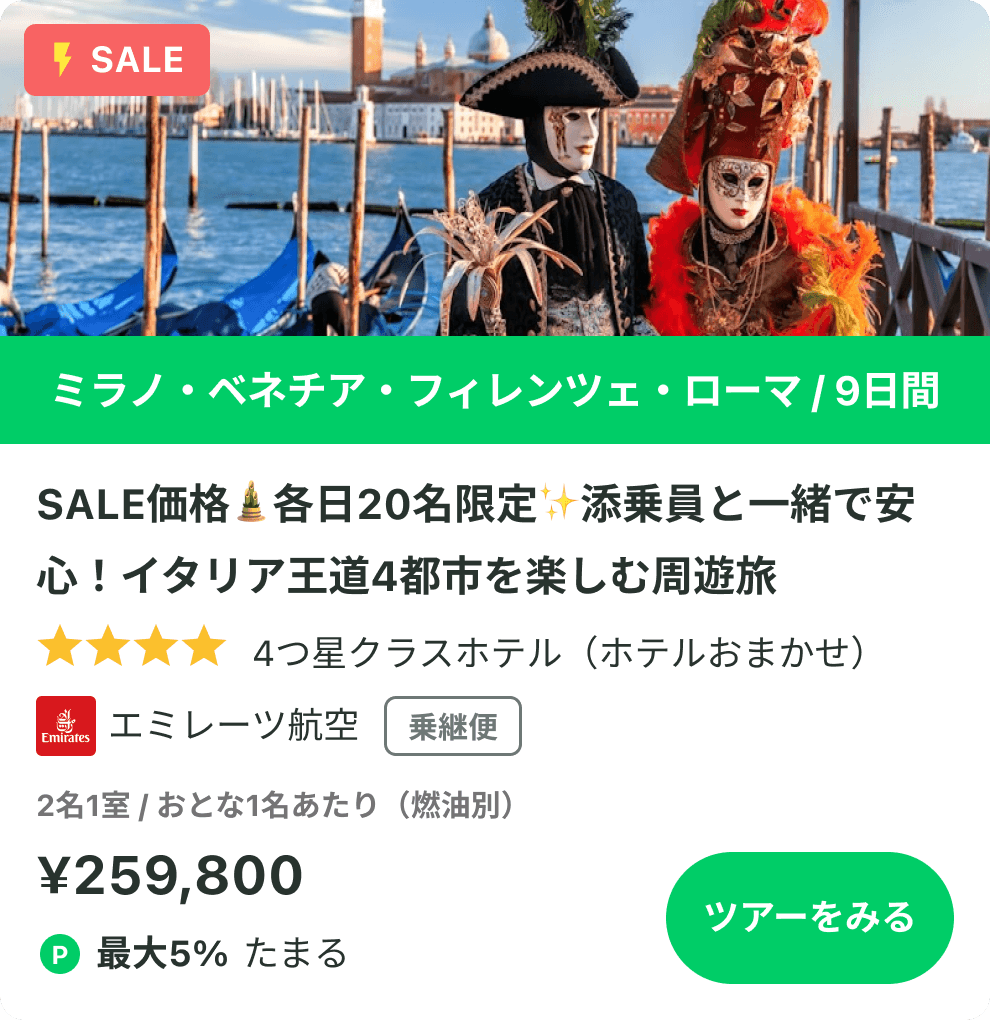Click the first yellow rating star

click(x=60, y=646)
